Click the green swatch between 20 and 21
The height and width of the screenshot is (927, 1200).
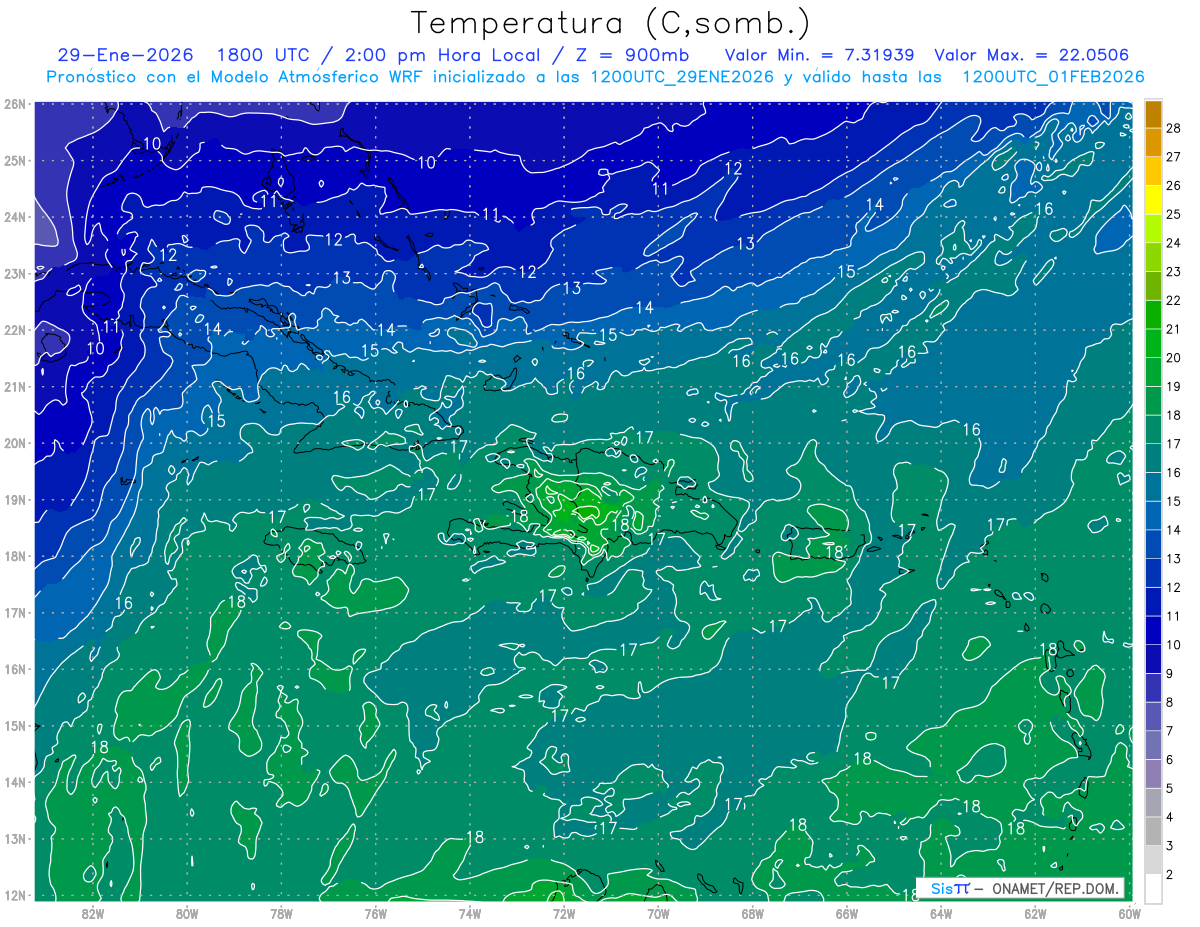coord(1153,343)
